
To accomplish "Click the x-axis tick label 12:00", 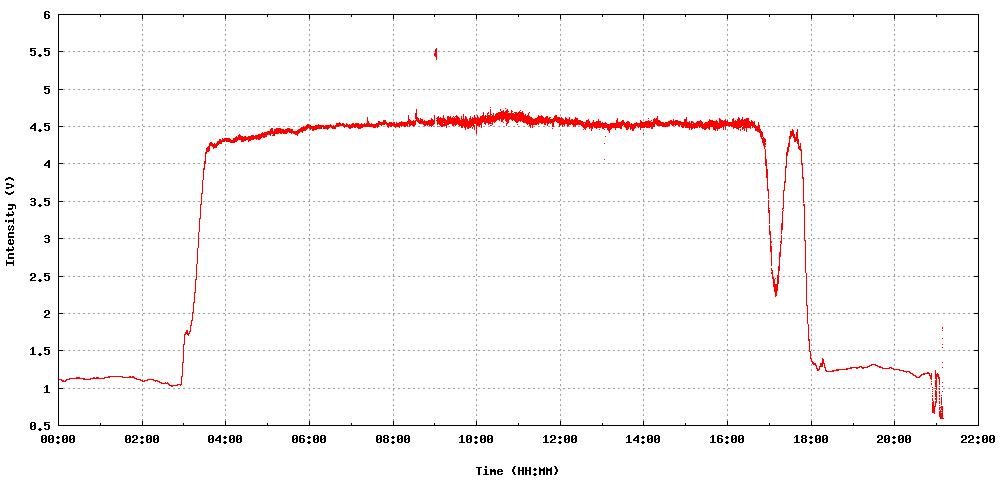I will [560, 440].
